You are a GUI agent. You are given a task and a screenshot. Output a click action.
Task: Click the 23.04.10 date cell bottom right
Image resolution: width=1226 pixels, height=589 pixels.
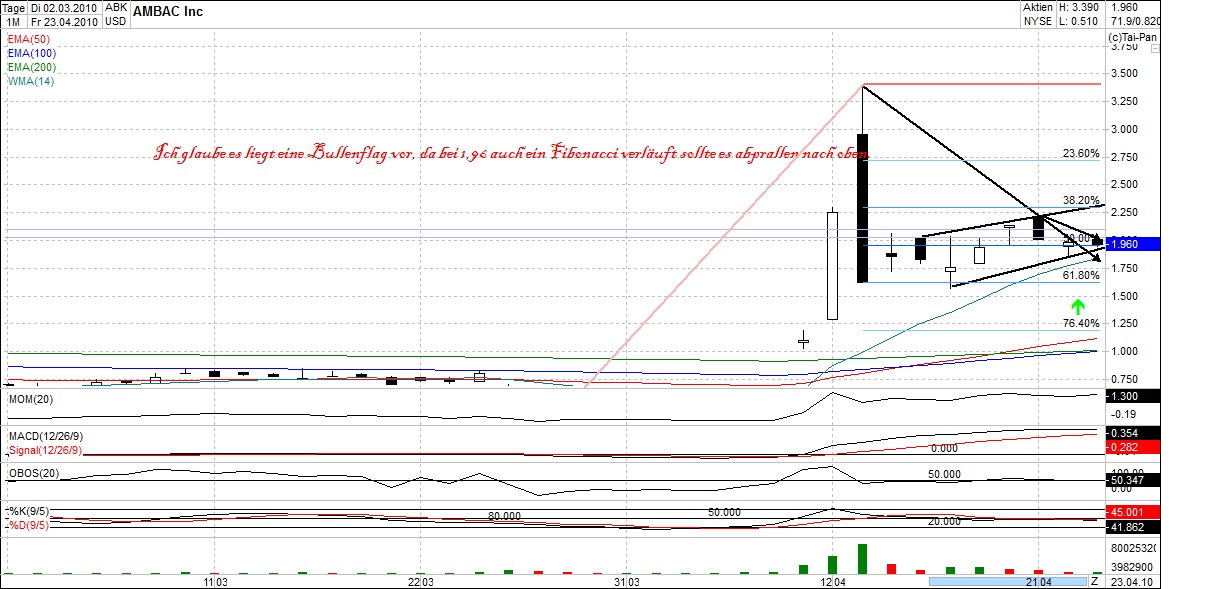1132,581
